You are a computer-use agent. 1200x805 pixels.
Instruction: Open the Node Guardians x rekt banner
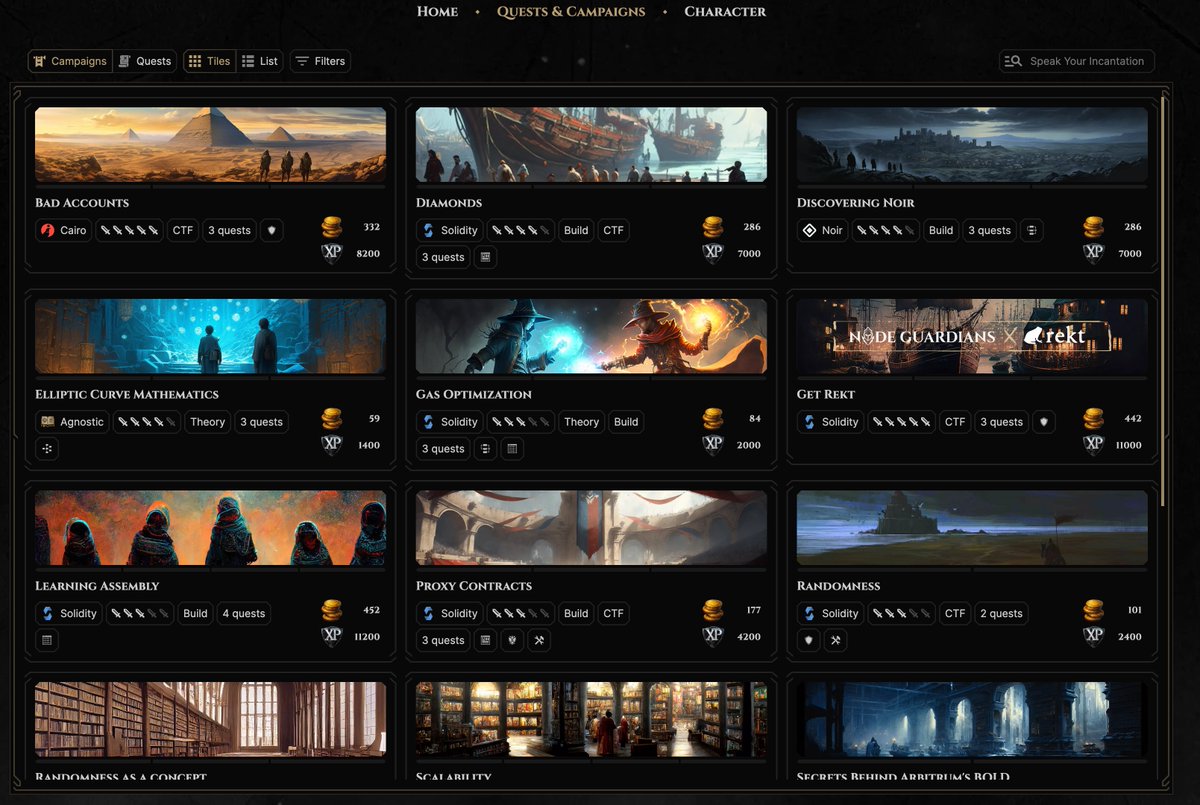(972, 336)
